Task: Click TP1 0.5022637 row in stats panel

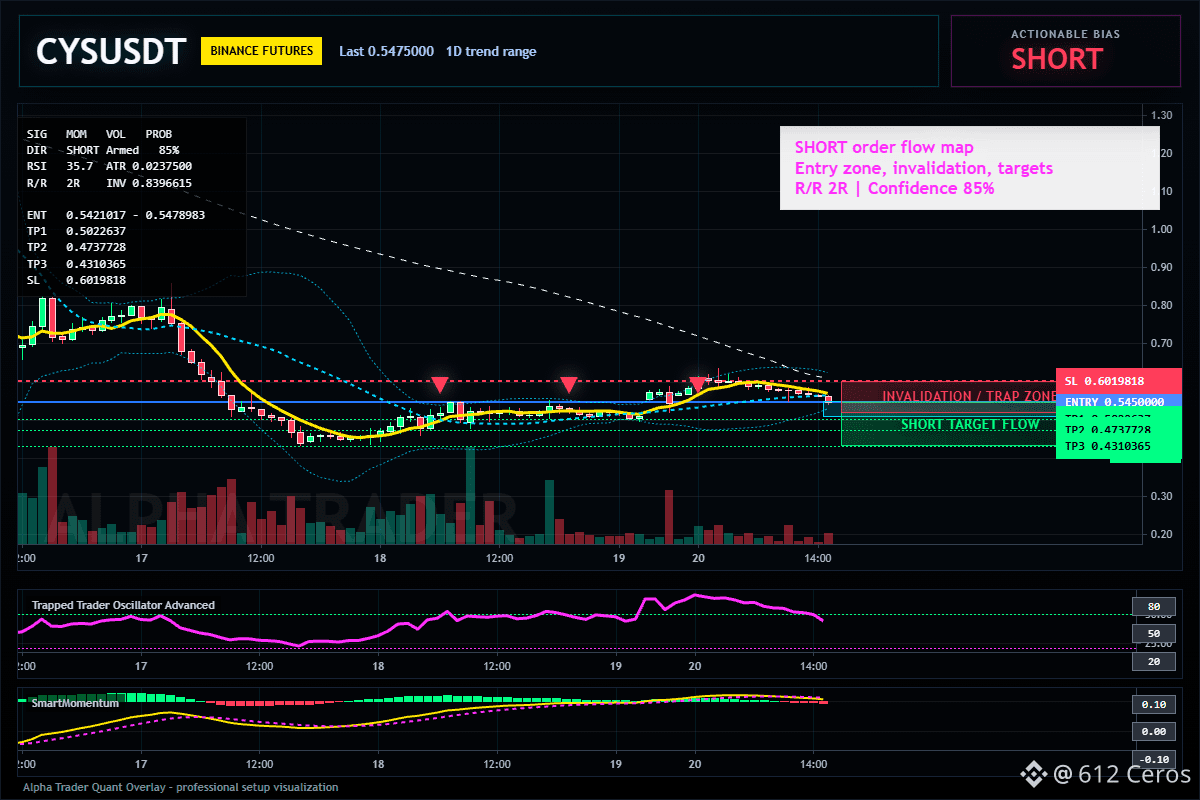Action: 76,231
